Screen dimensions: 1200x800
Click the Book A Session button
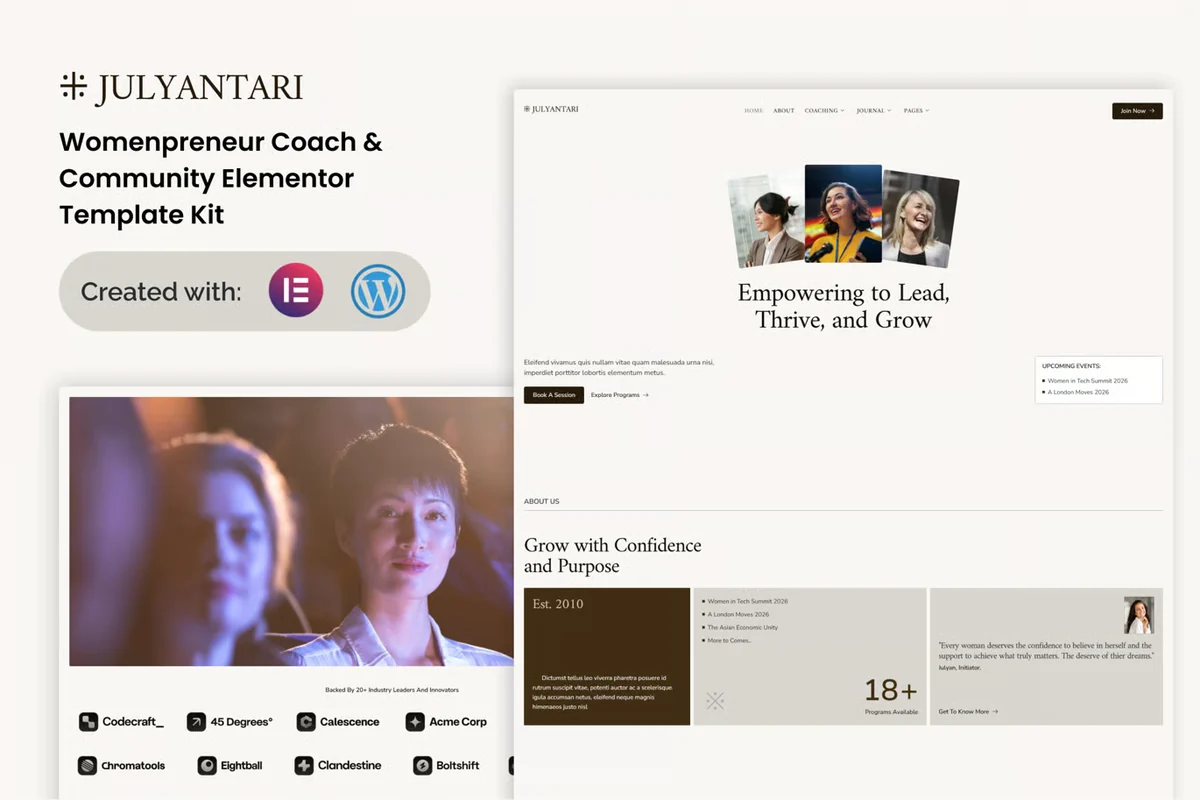tap(554, 395)
